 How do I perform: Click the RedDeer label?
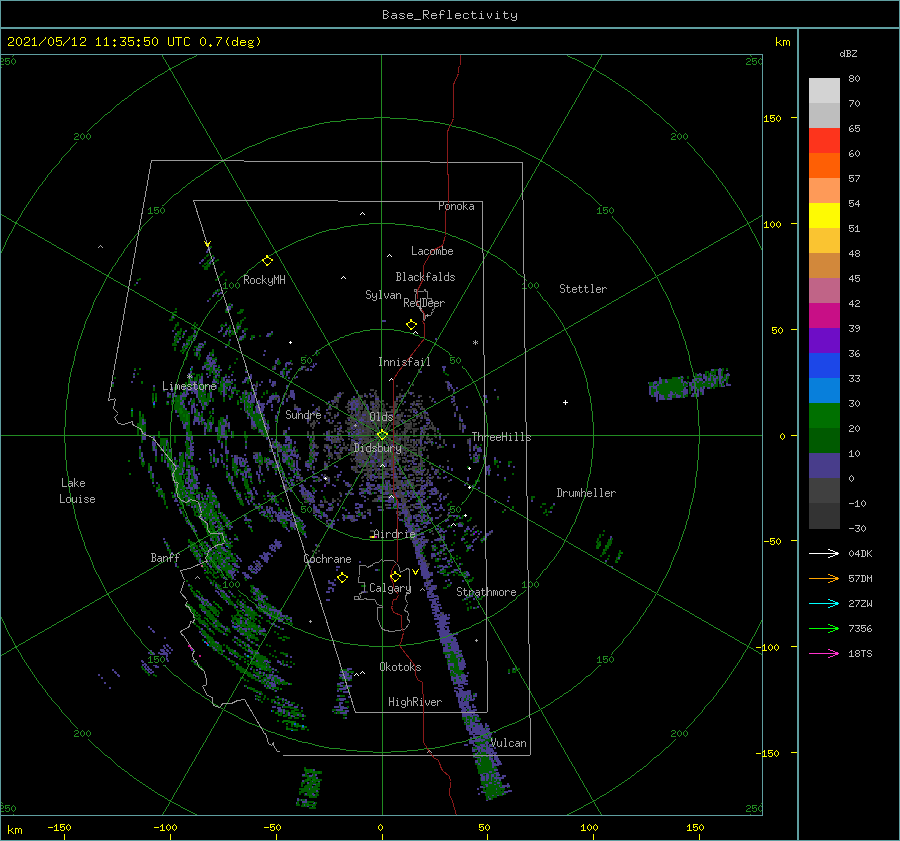pyautogui.click(x=424, y=303)
